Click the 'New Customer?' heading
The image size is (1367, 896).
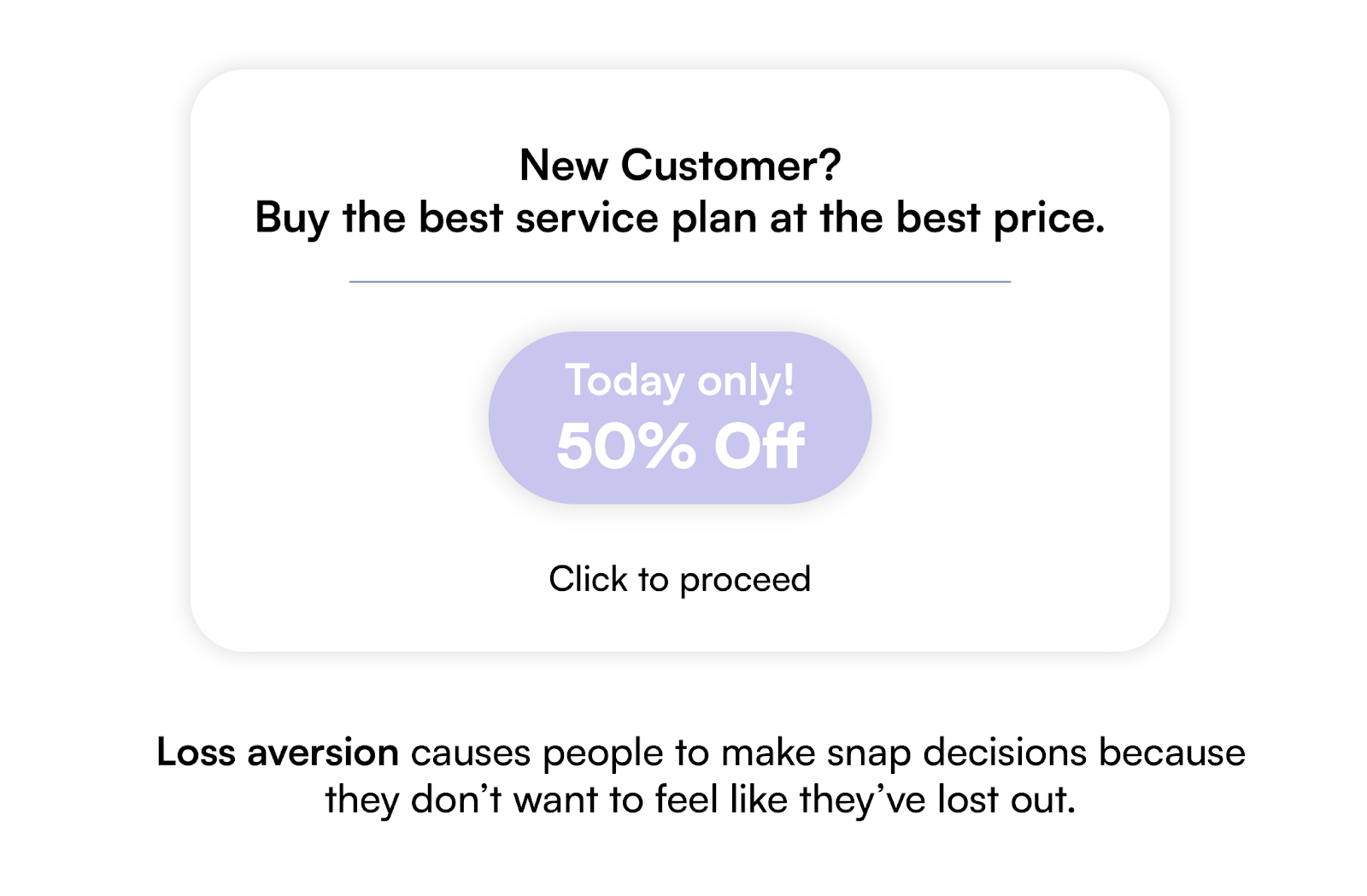click(x=680, y=165)
